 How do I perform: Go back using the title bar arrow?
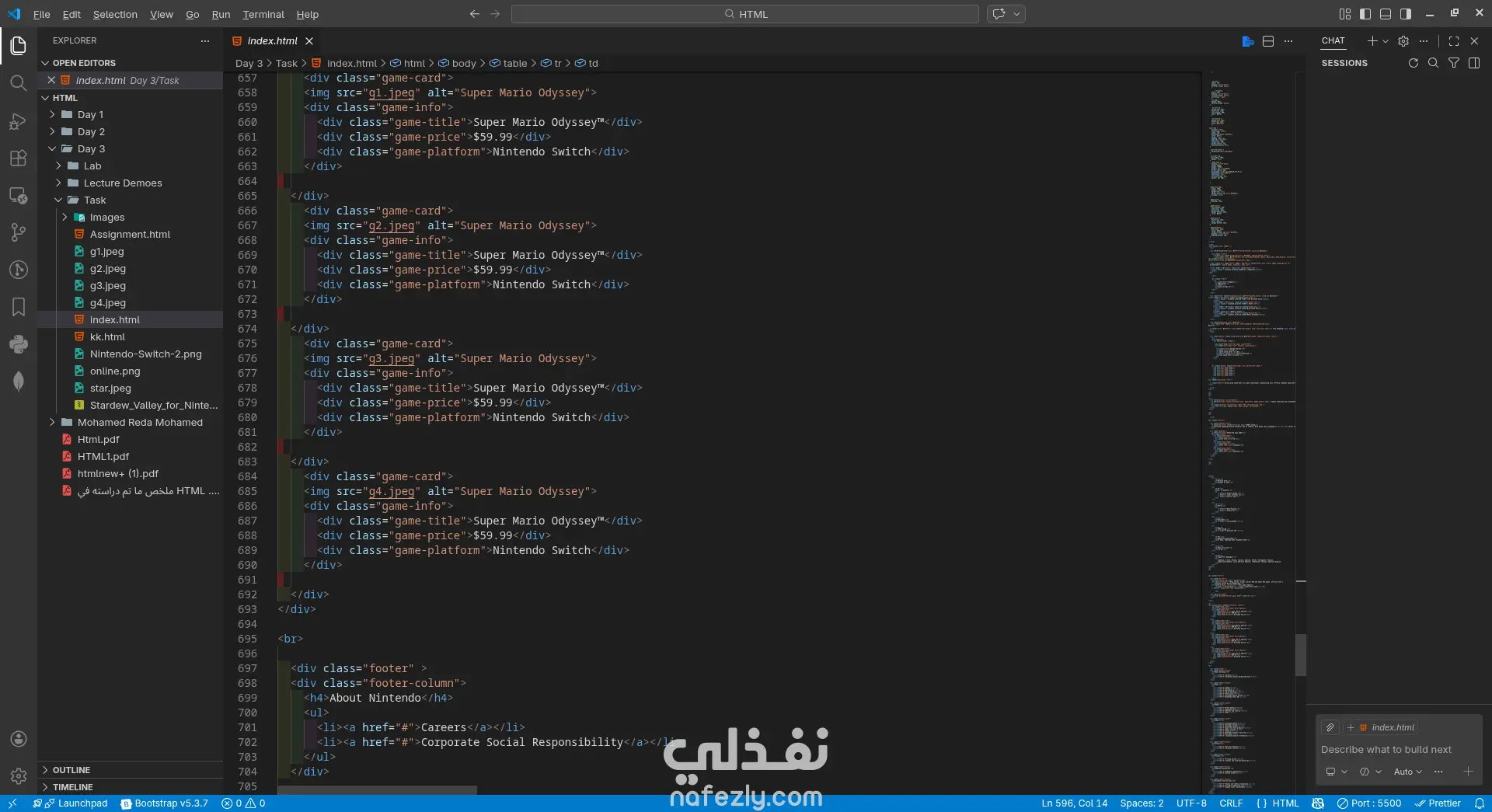point(475,14)
